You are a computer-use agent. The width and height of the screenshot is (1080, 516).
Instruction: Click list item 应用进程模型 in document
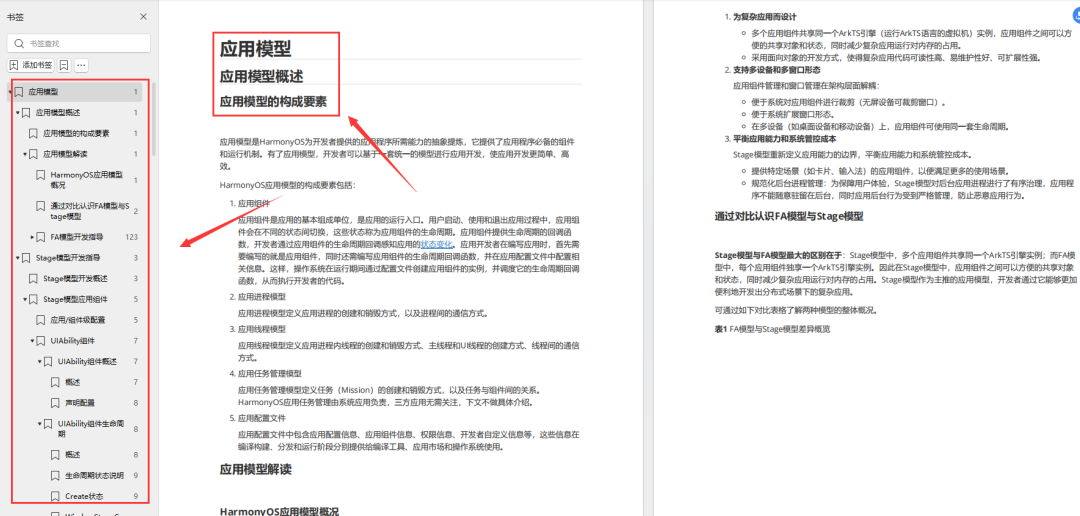pyautogui.click(x=262, y=296)
